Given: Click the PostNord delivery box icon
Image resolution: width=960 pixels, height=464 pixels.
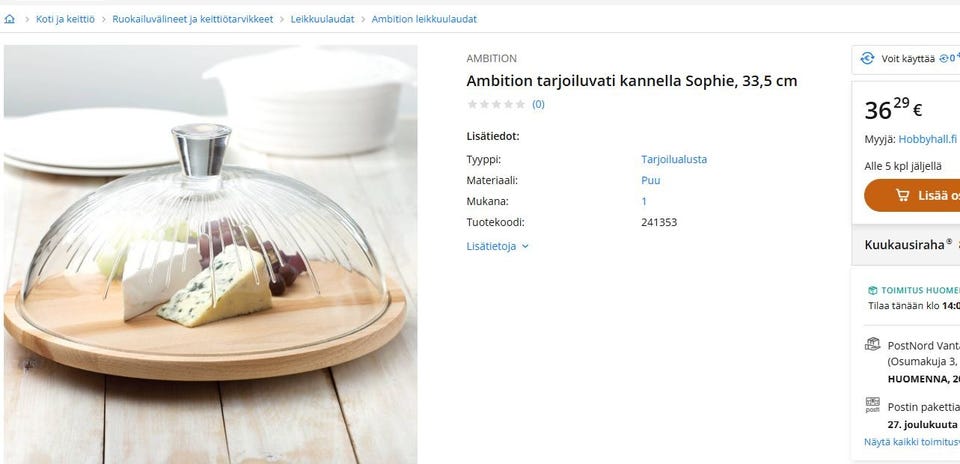Looking at the screenshot, I should pos(872,344).
